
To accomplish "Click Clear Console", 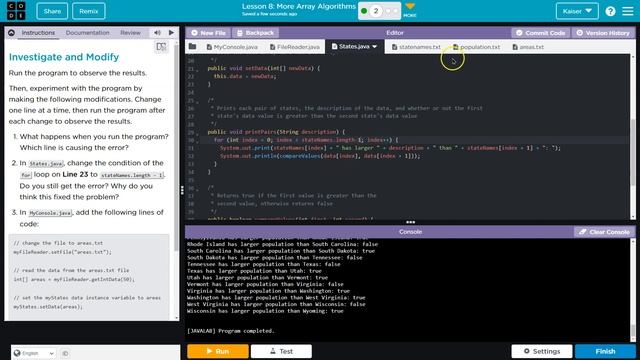I will click(604, 232).
